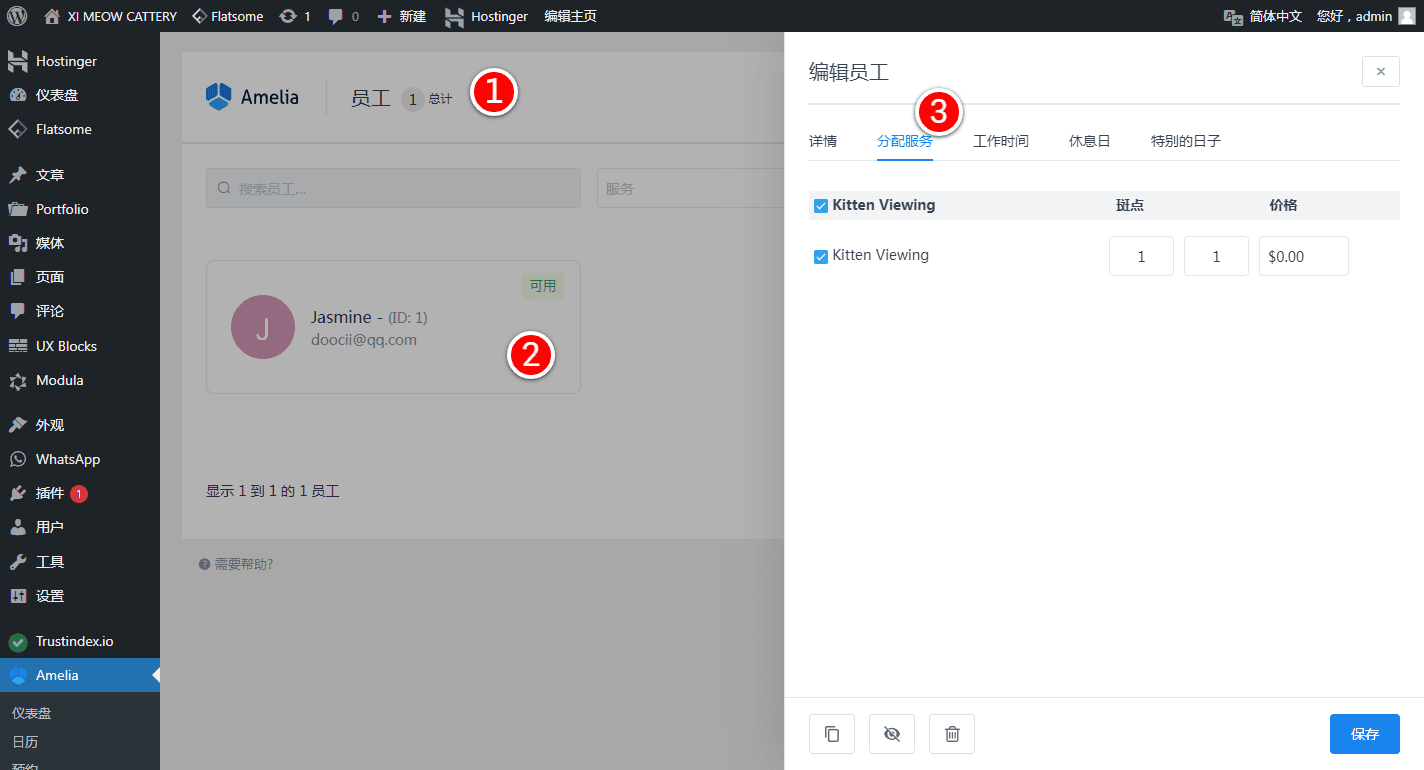1424x770 pixels.
Task: Delete employee with the trash icon
Action: tap(952, 734)
